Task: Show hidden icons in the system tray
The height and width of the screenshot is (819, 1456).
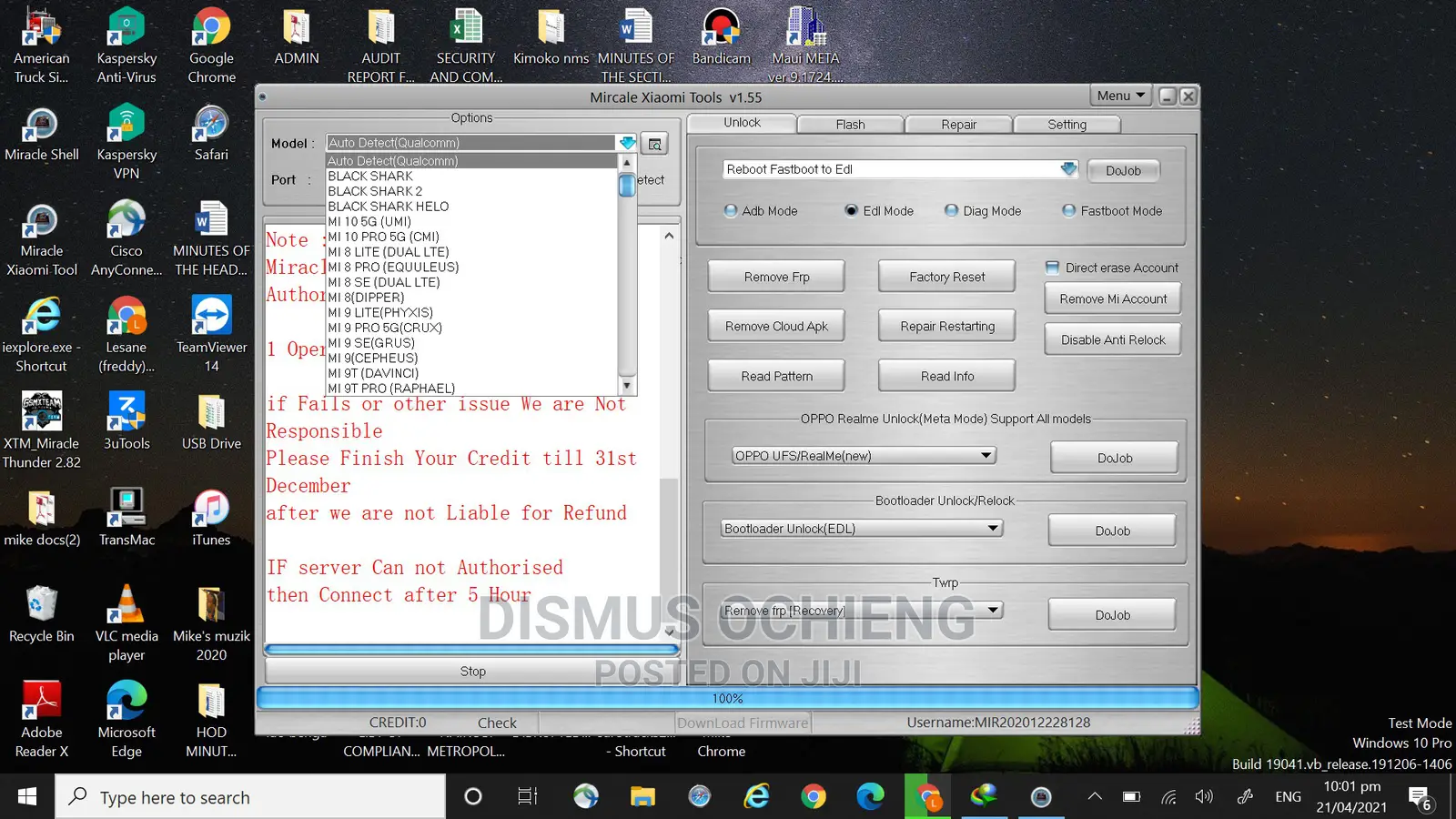Action: click(x=1095, y=797)
